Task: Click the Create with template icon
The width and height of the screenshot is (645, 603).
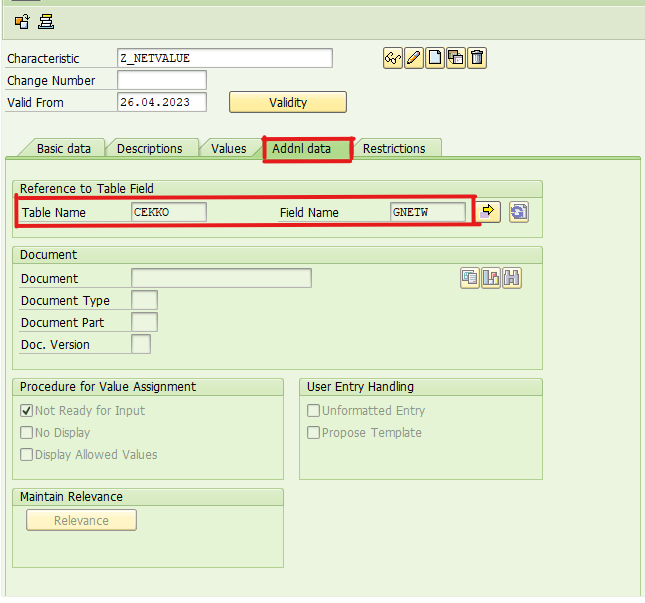Action: tap(456, 58)
